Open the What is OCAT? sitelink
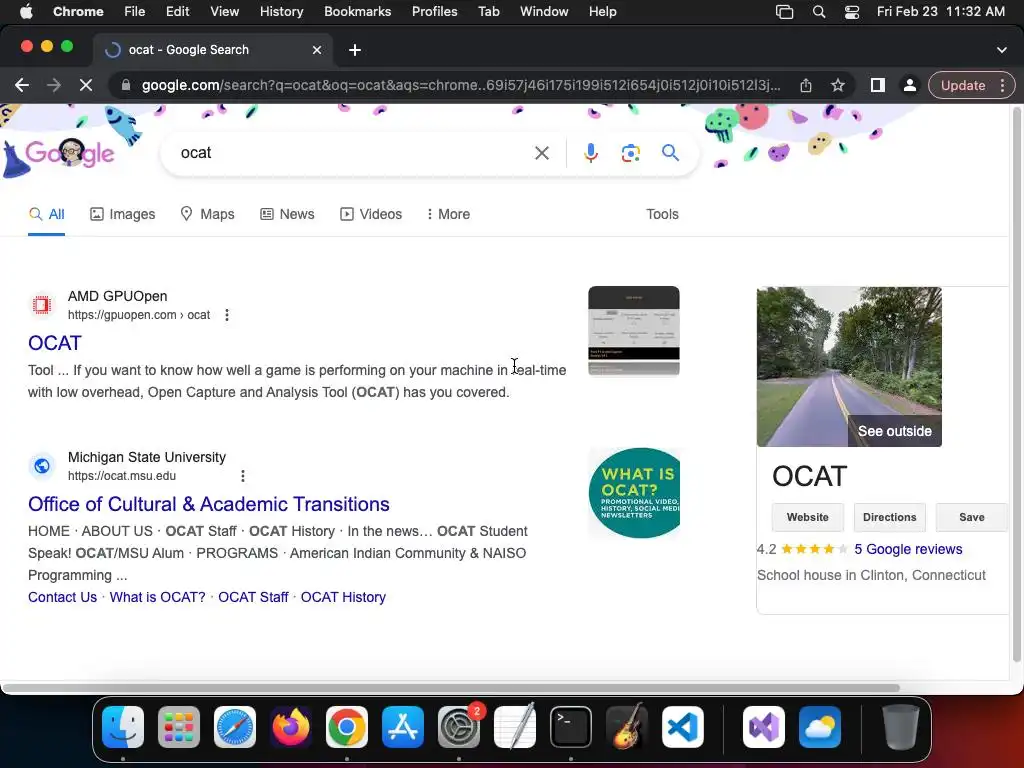Viewport: 1024px width, 768px height. (157, 597)
